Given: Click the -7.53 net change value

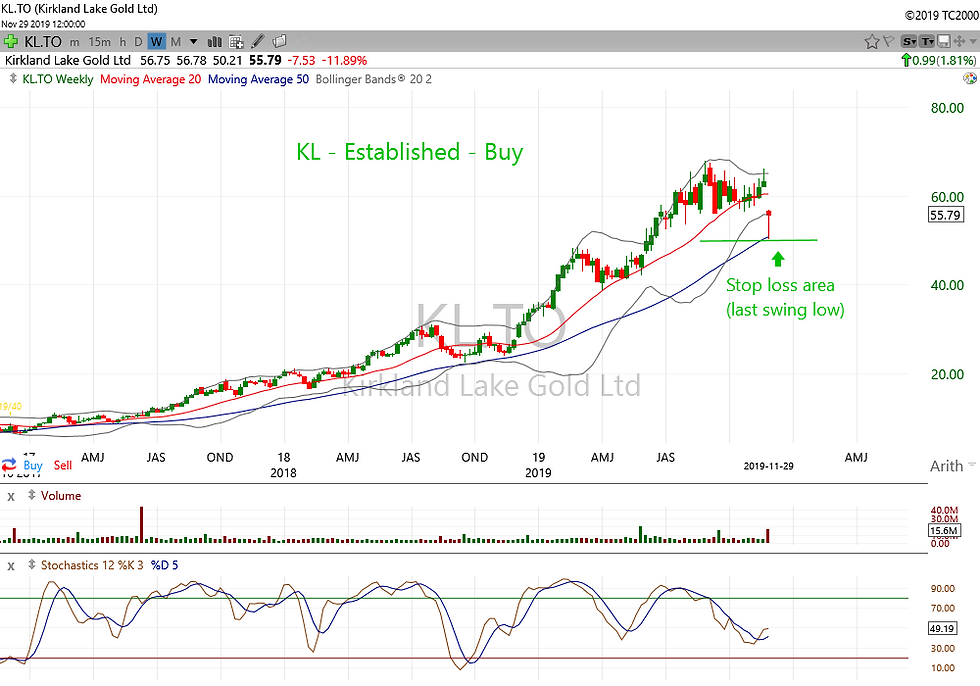Looking at the screenshot, I should (x=301, y=61).
